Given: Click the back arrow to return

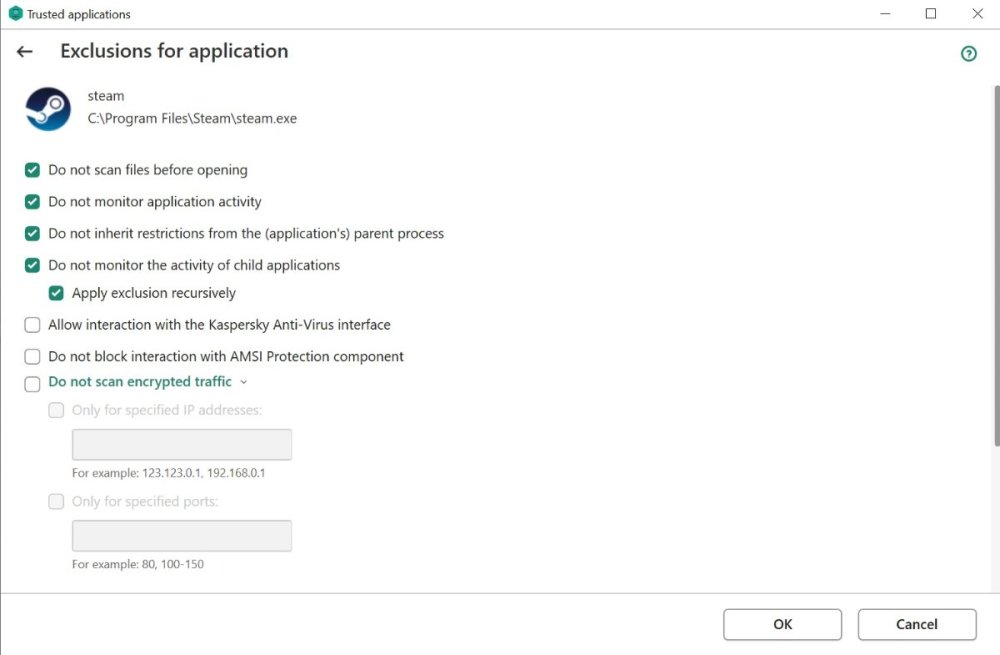Looking at the screenshot, I should [24, 51].
